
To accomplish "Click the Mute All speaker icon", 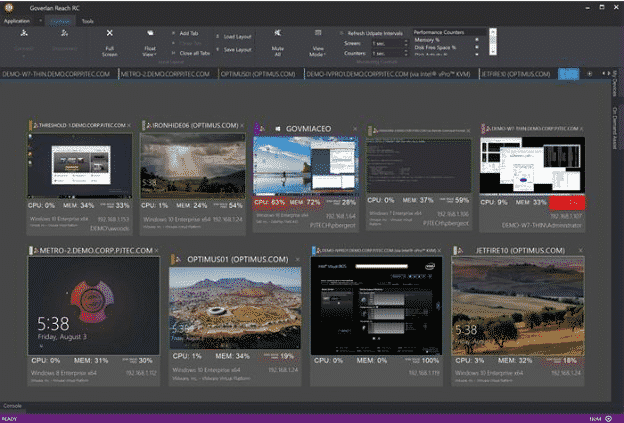I will tap(277, 35).
